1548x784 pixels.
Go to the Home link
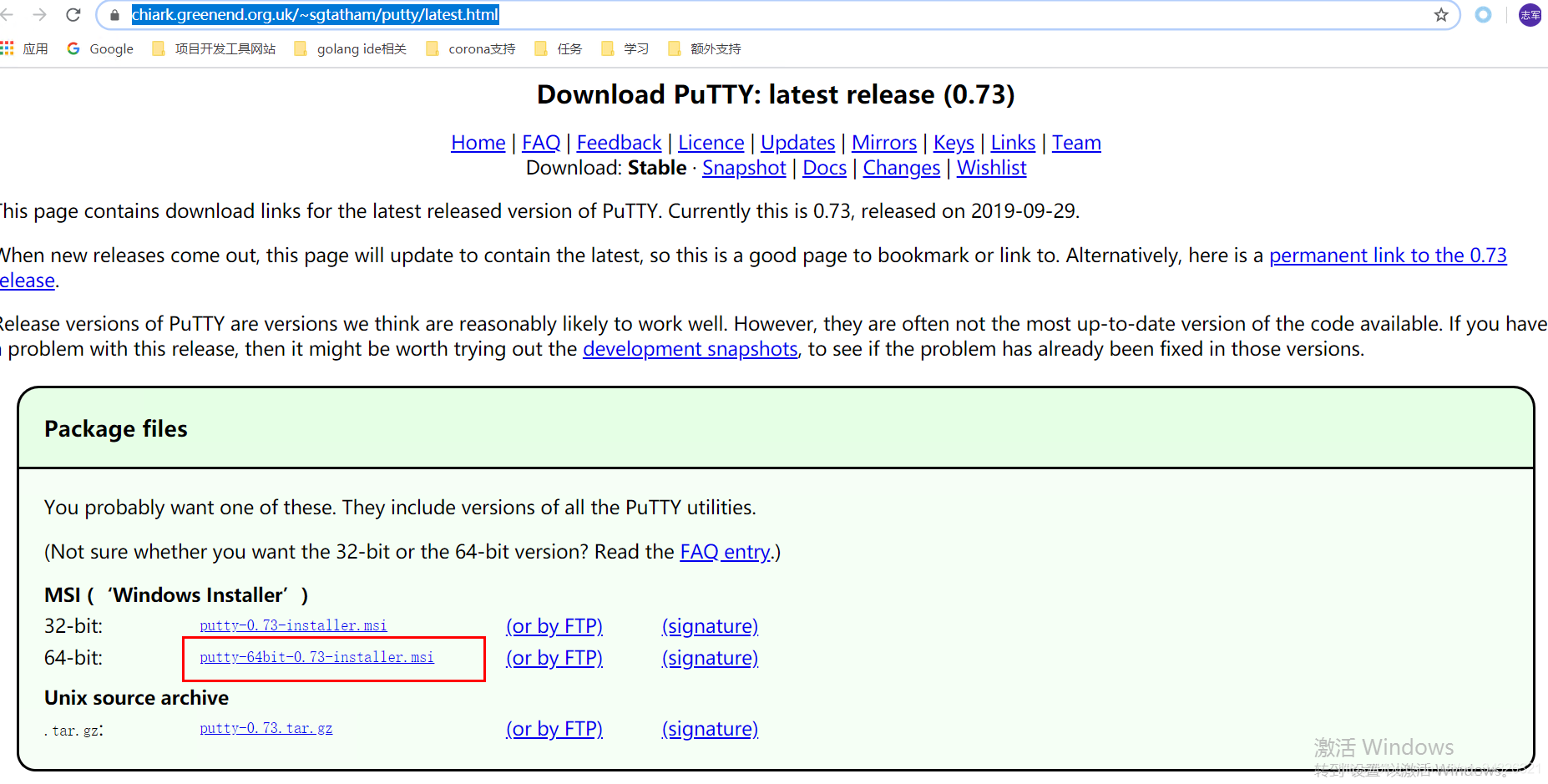(x=478, y=143)
